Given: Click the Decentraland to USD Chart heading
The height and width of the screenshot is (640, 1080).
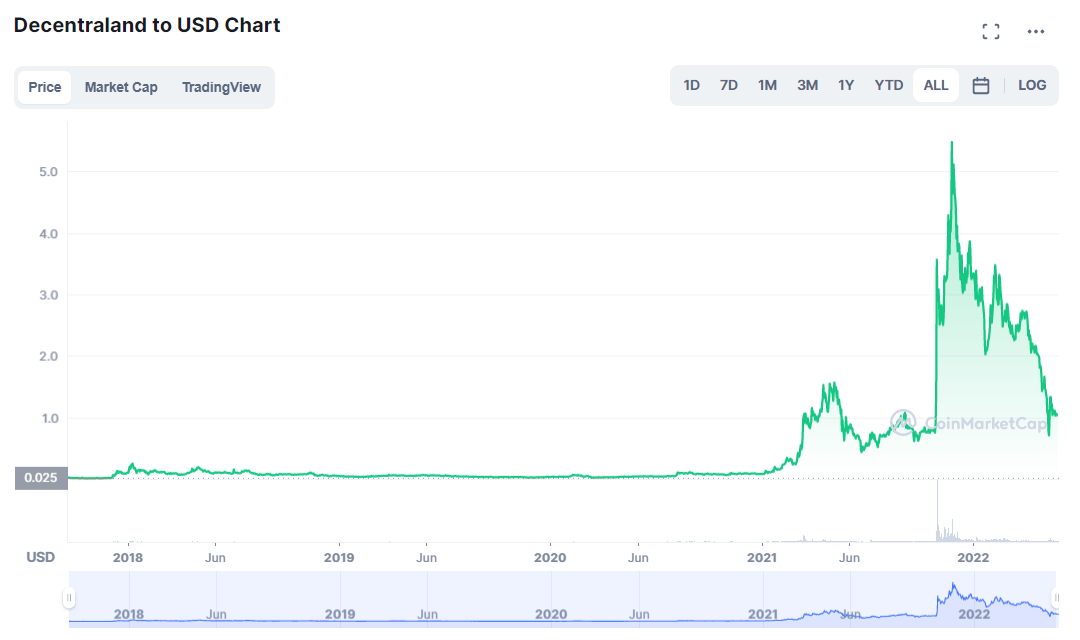Looking at the screenshot, I should click(x=147, y=25).
